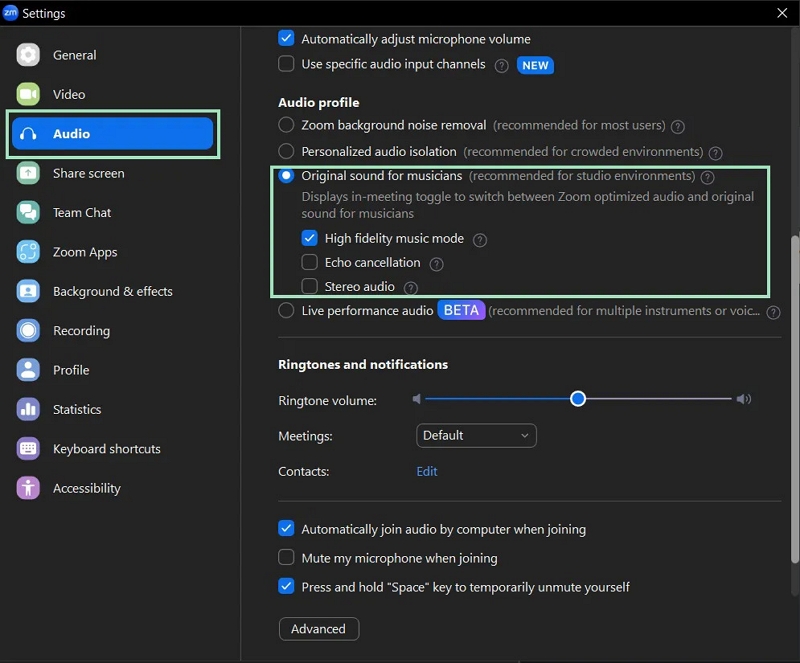This screenshot has width=800, height=663.
Task: Enable the Echo cancellation checkbox
Action: tap(310, 263)
